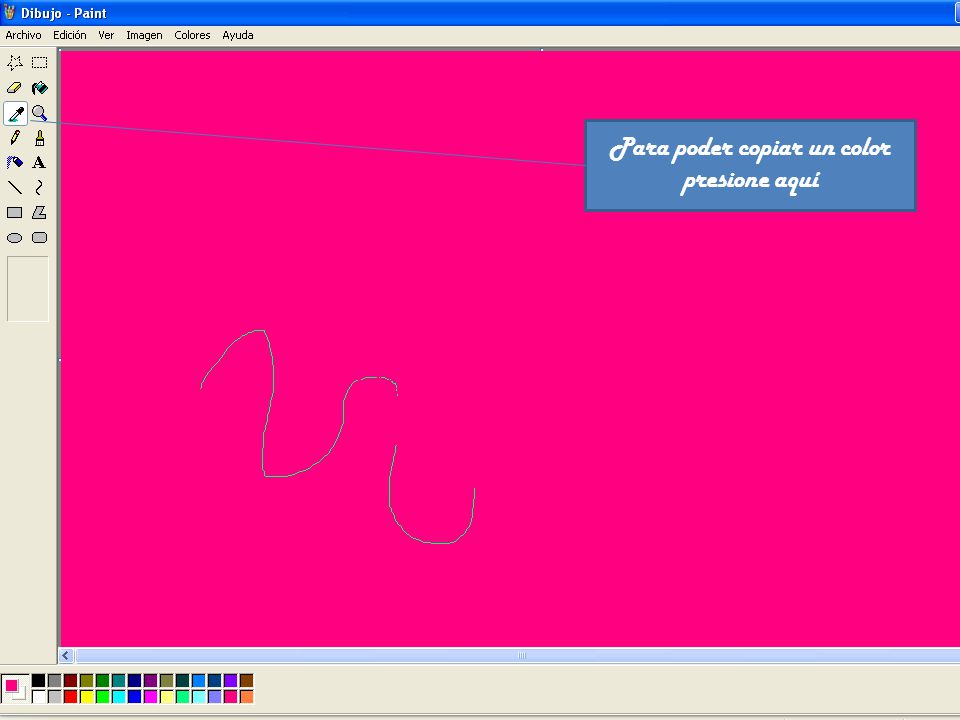Choose the lime bright green swatch
This screenshot has height=720, width=960.
[102, 696]
